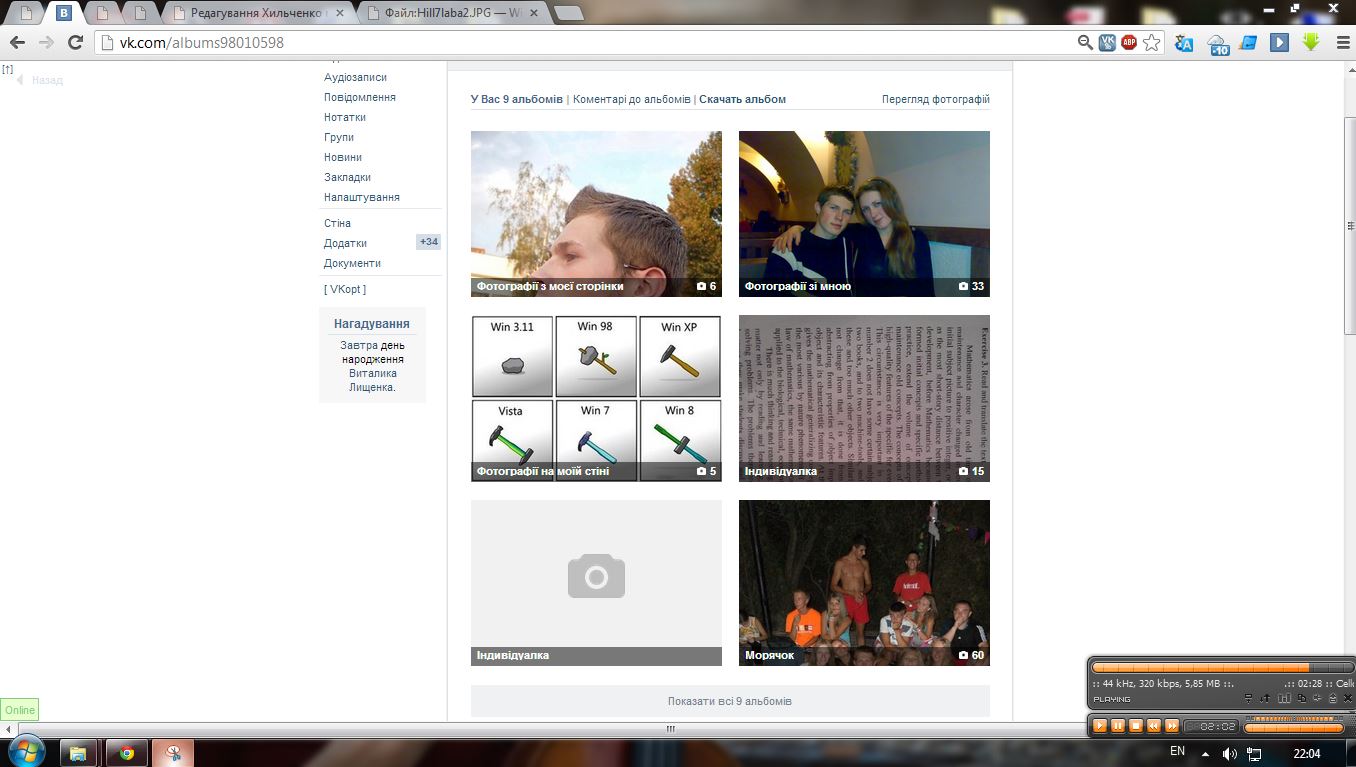
Task: Skip to next track in AIMP
Action: coord(1172,726)
